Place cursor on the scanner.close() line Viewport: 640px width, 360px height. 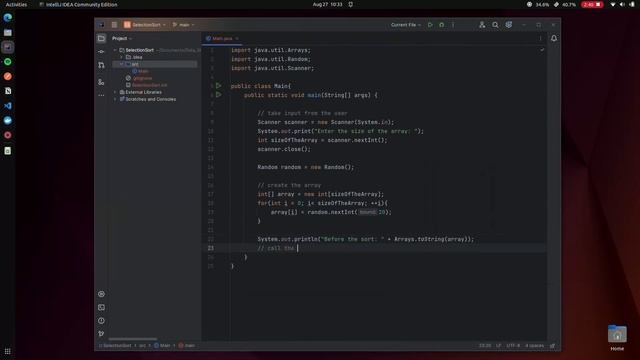284,149
